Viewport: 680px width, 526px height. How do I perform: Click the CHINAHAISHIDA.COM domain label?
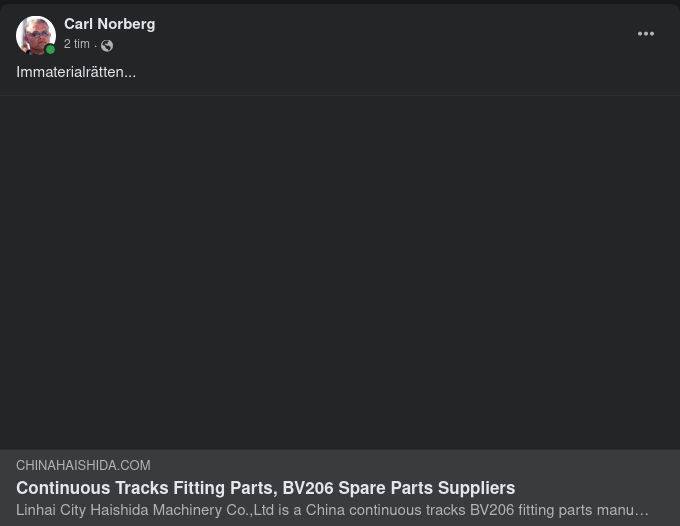click(83, 466)
